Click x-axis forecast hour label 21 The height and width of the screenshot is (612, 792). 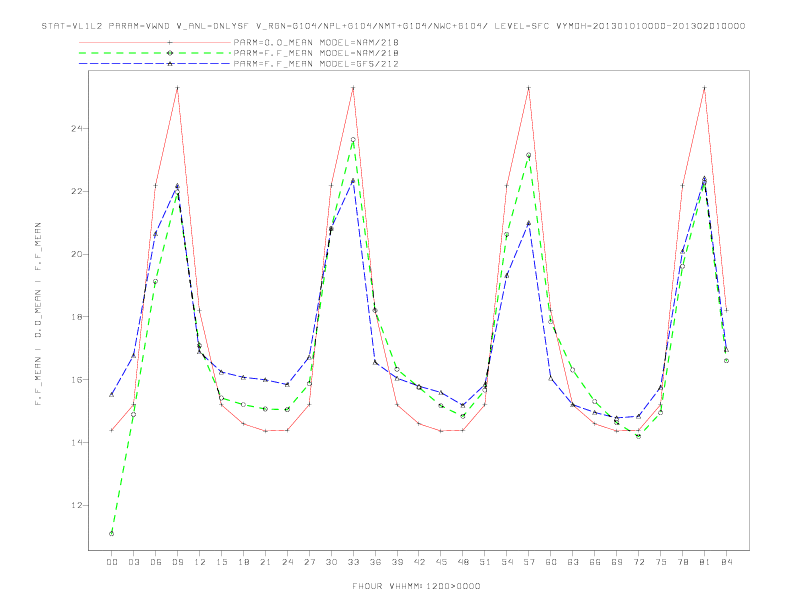pos(265,562)
